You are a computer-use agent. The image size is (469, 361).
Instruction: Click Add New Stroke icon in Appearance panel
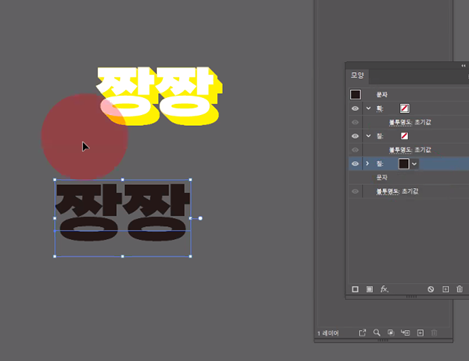(355, 289)
